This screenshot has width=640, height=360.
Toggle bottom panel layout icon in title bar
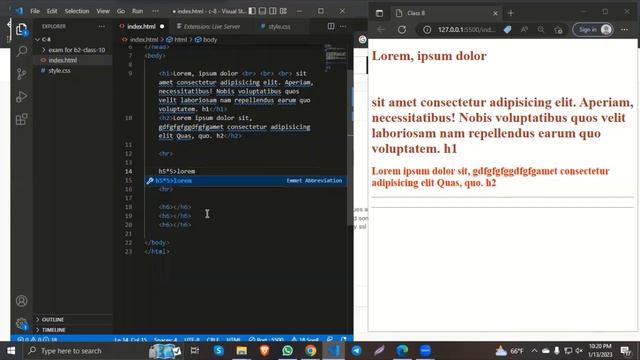point(262,11)
